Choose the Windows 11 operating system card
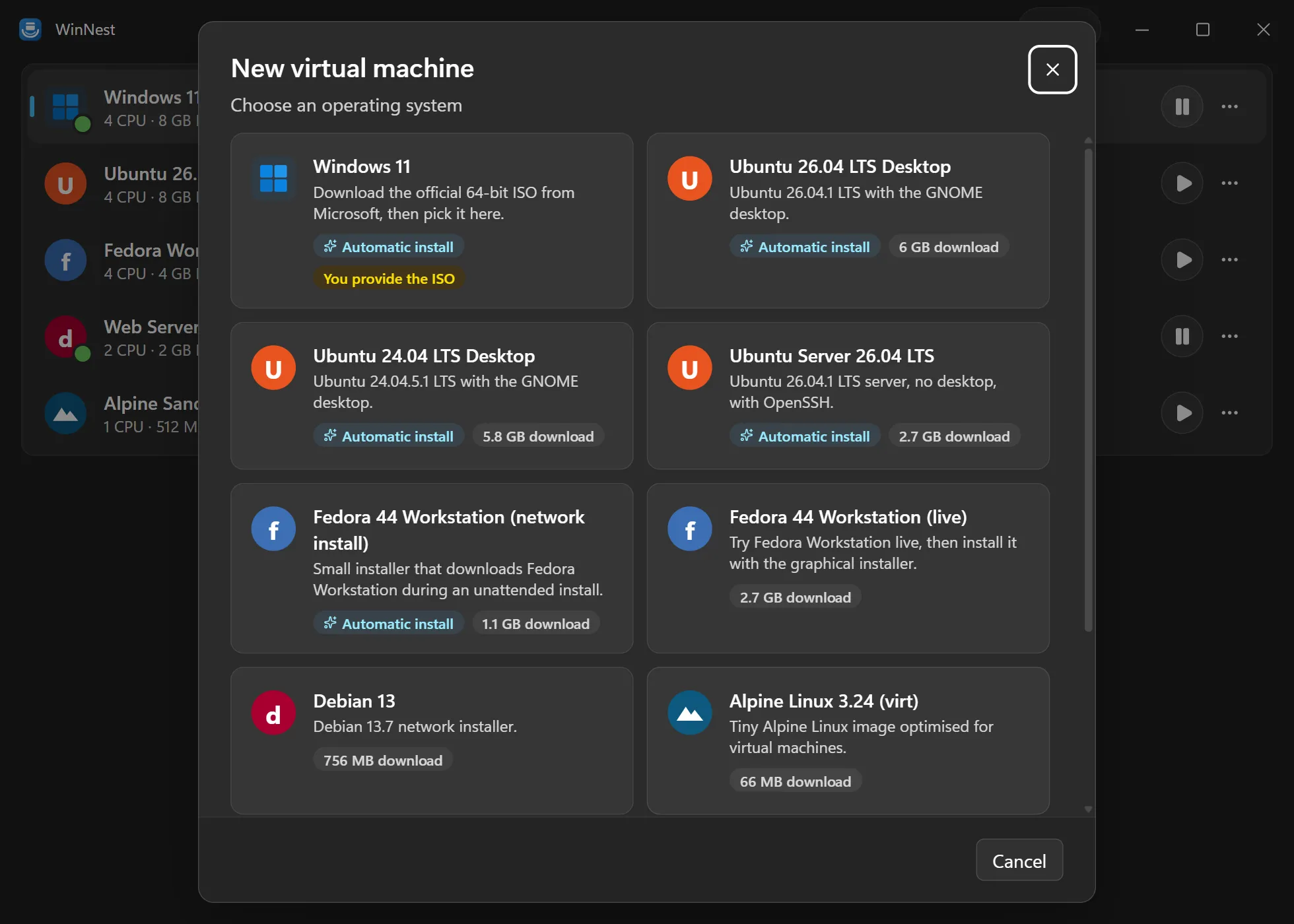1294x924 pixels. pyautogui.click(x=432, y=220)
